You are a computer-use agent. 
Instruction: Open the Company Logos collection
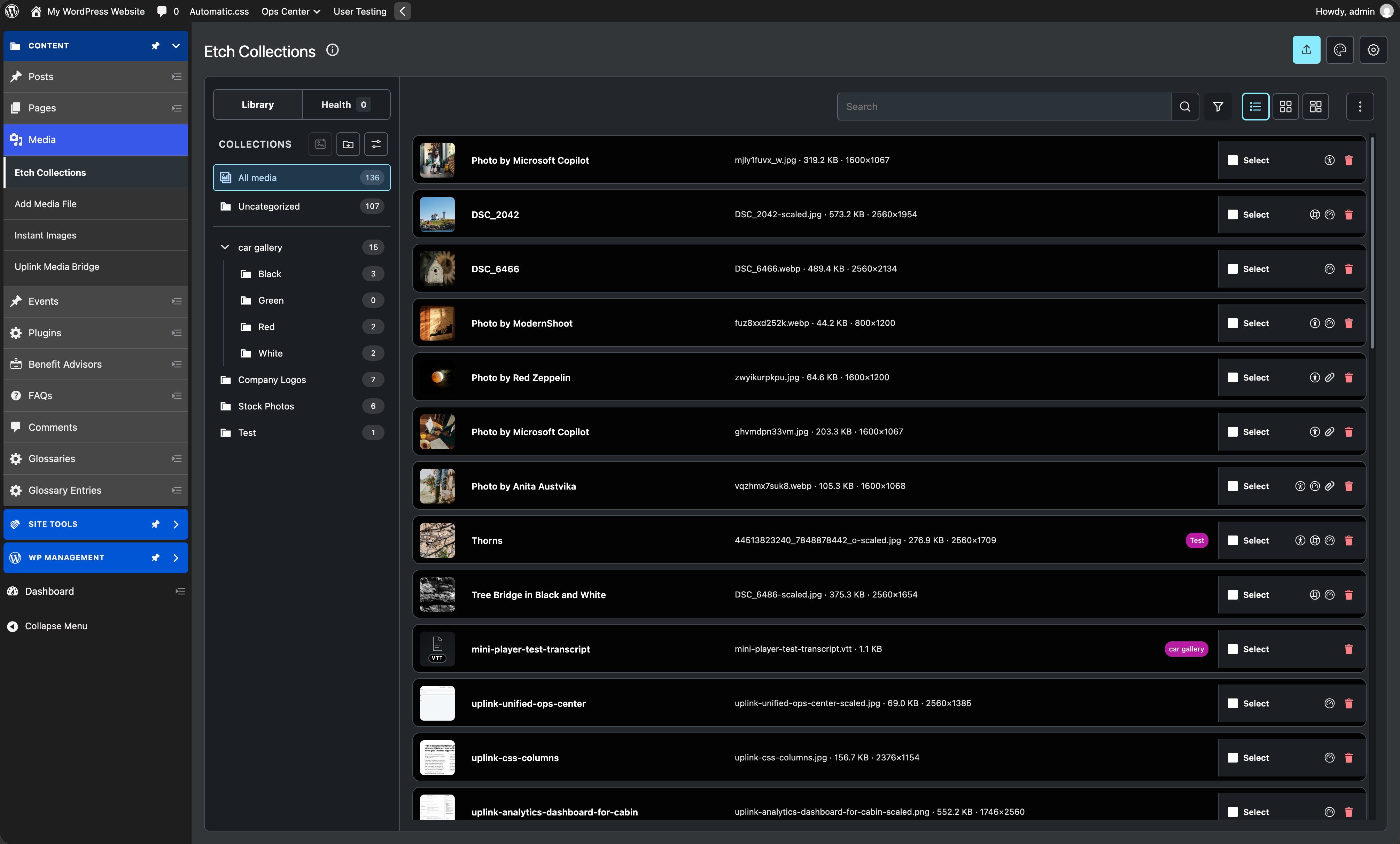pyautogui.click(x=302, y=380)
